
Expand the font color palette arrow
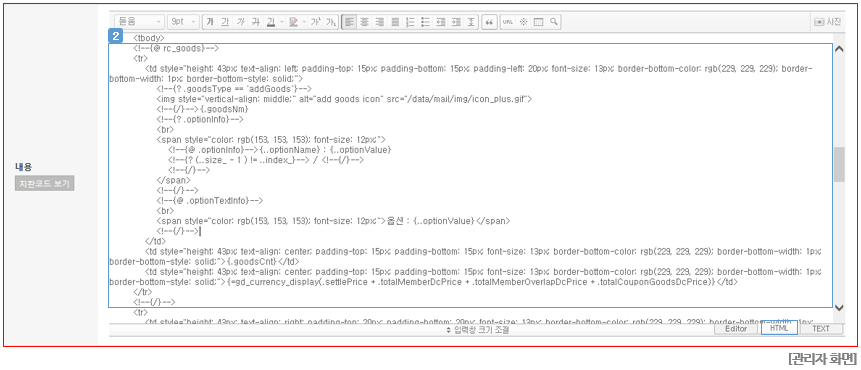(x=282, y=22)
